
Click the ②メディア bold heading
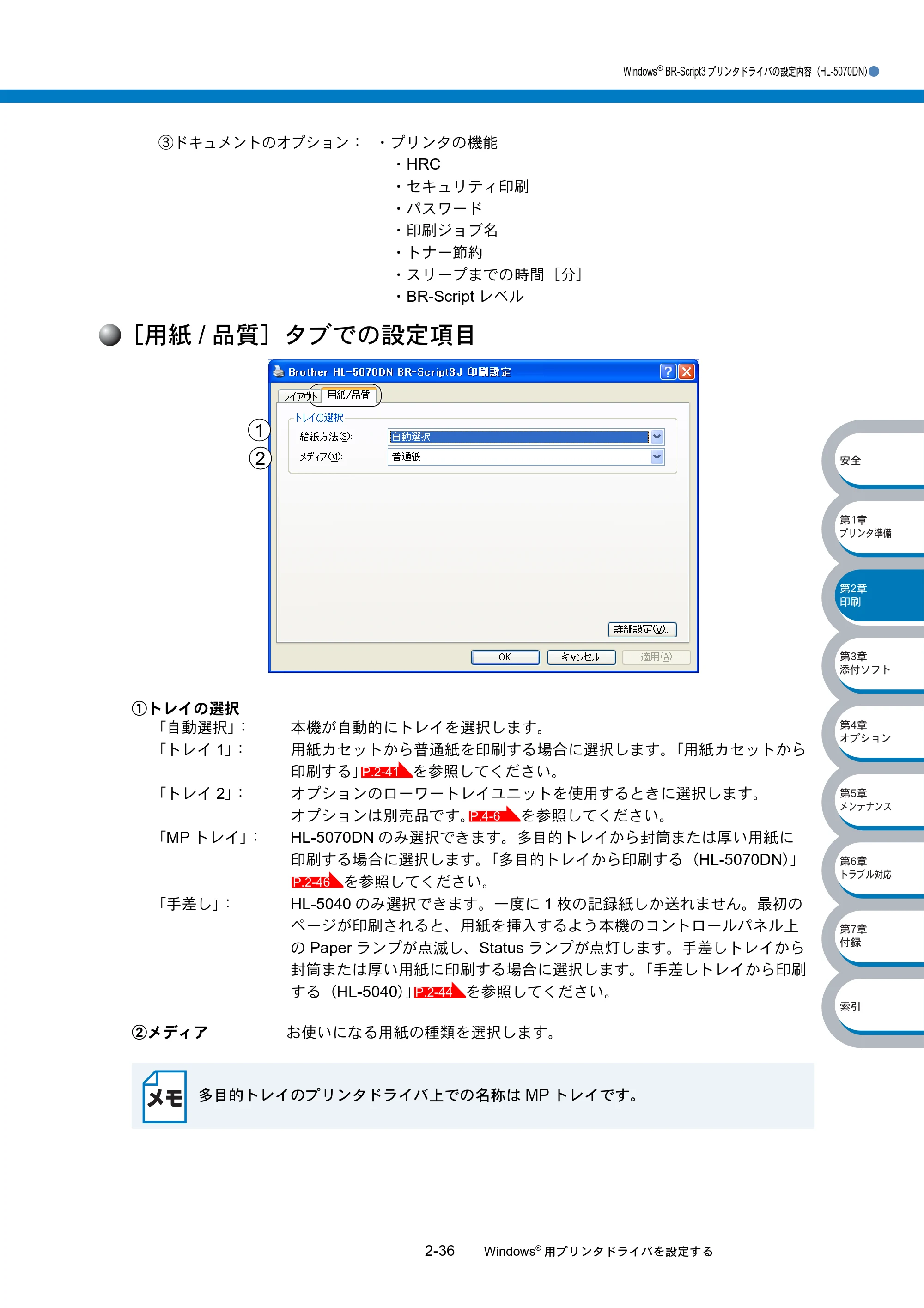pyautogui.click(x=170, y=1032)
